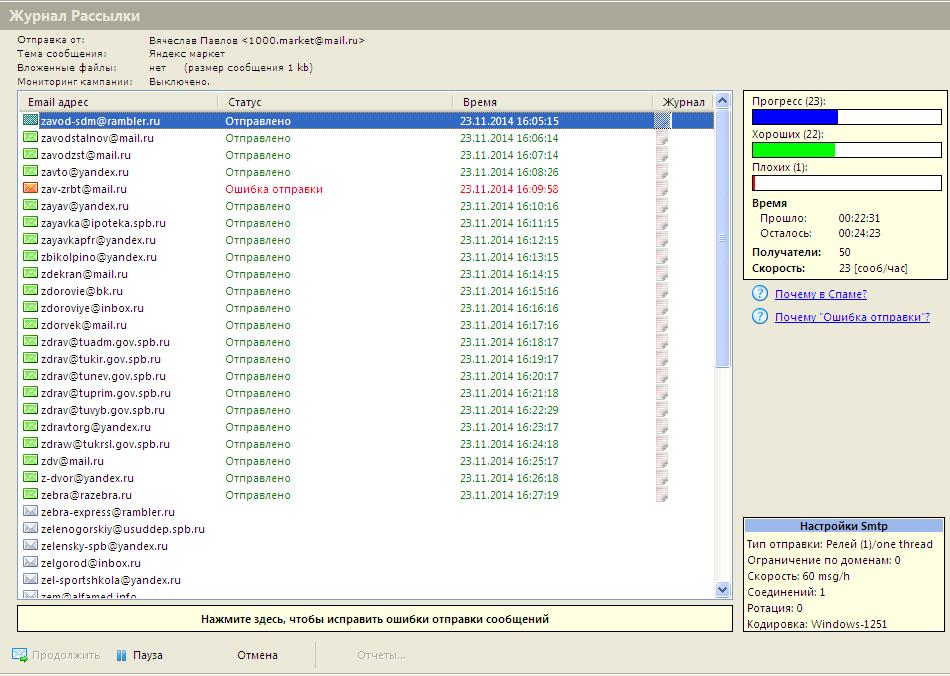Select row zdrav@tuadm.gov.spb.ru
The image size is (950, 676).
point(367,342)
